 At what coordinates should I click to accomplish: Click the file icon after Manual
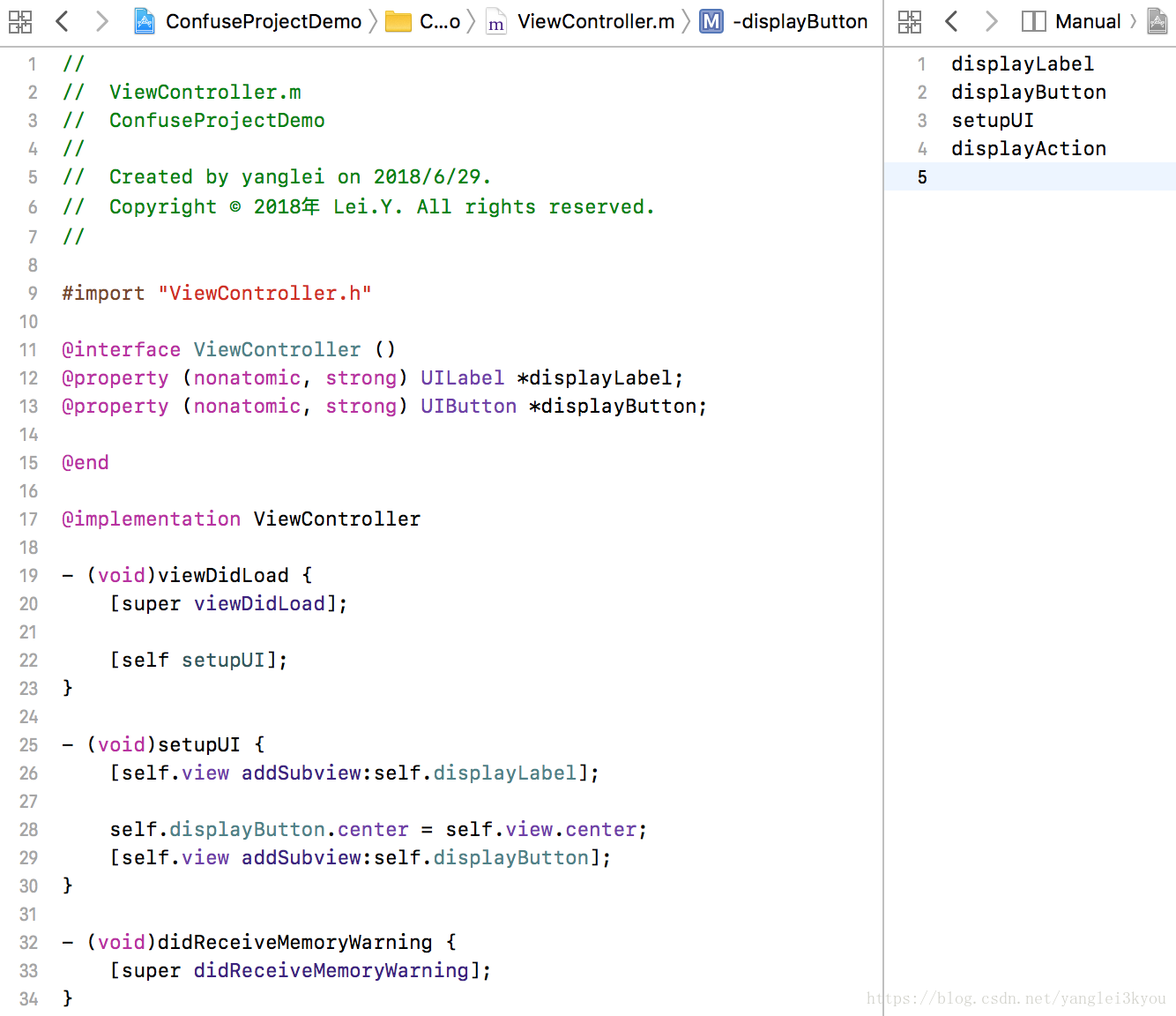pos(1157,21)
